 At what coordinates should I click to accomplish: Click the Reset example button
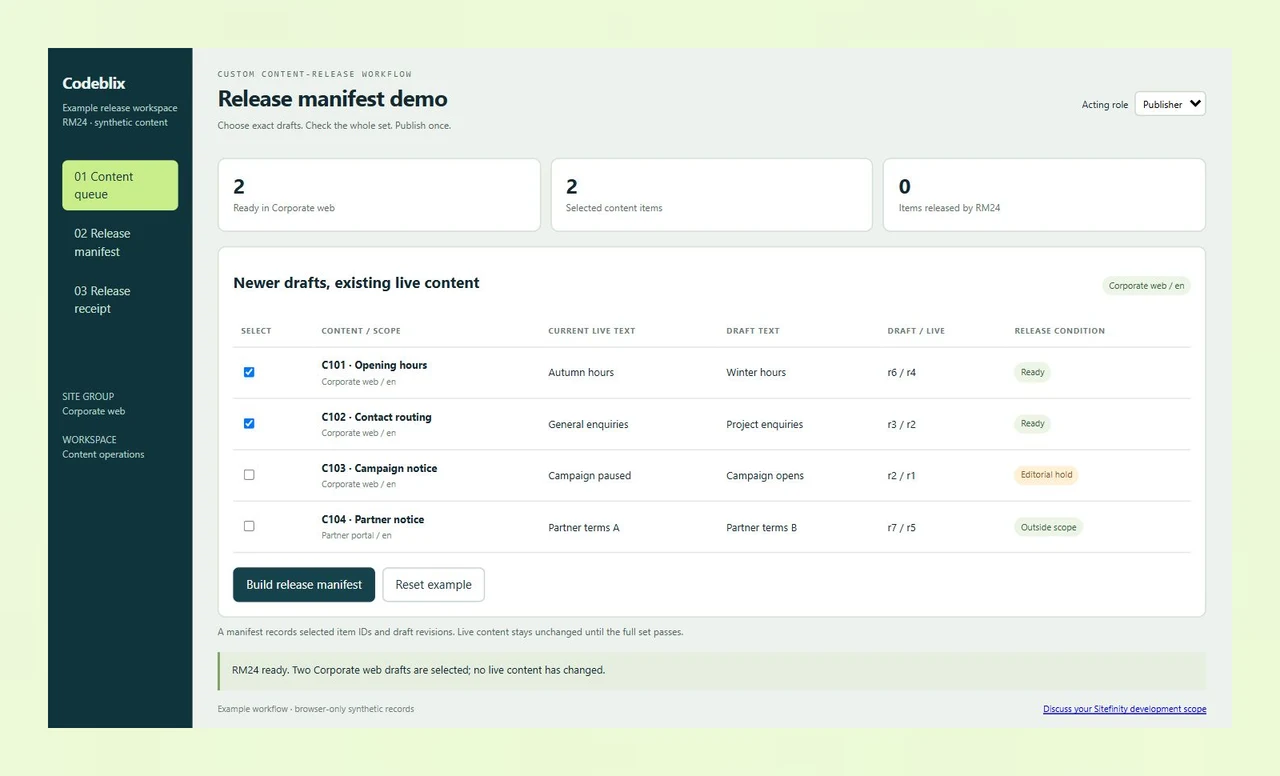(433, 585)
